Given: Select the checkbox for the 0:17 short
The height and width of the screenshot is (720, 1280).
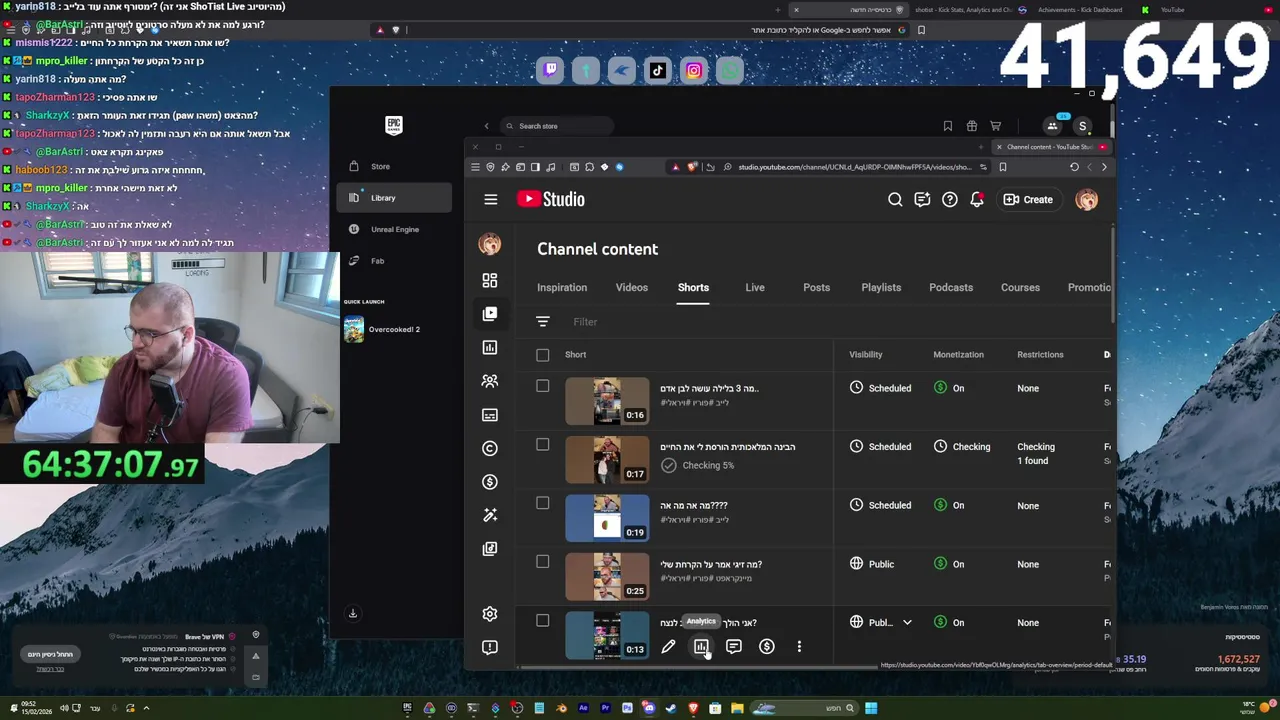Looking at the screenshot, I should click(x=543, y=444).
